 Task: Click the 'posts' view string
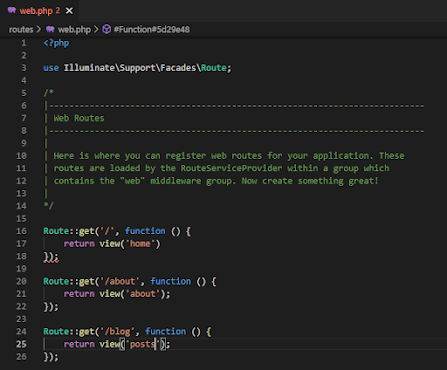143,344
